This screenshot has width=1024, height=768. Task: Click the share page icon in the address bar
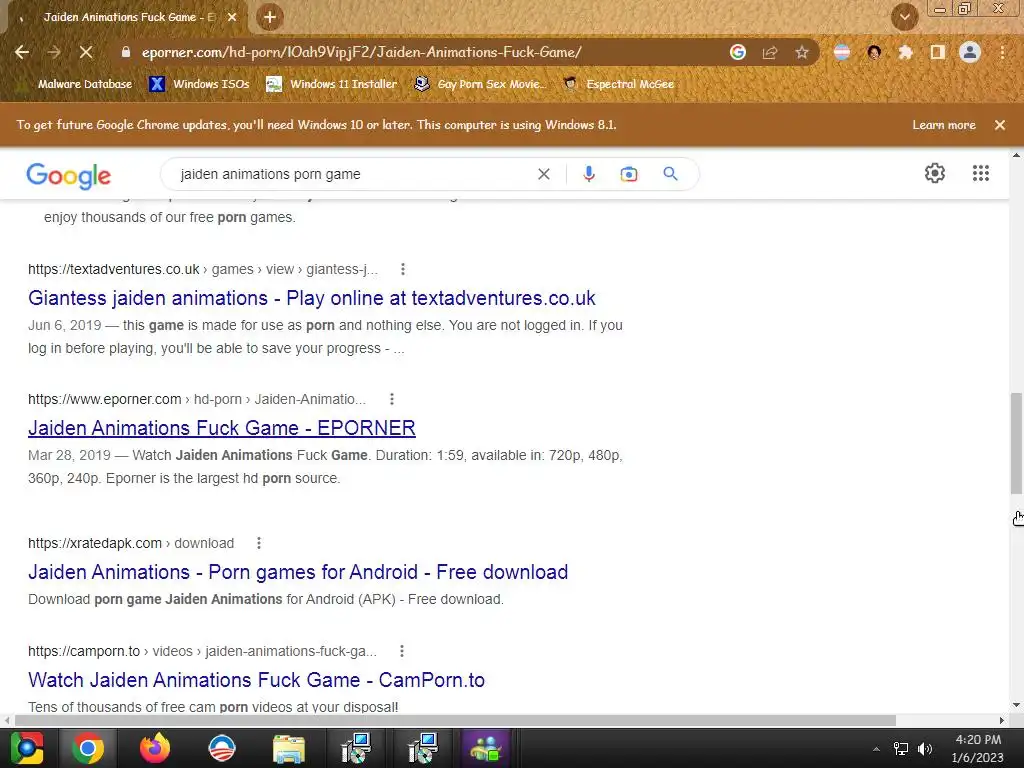pyautogui.click(x=770, y=52)
